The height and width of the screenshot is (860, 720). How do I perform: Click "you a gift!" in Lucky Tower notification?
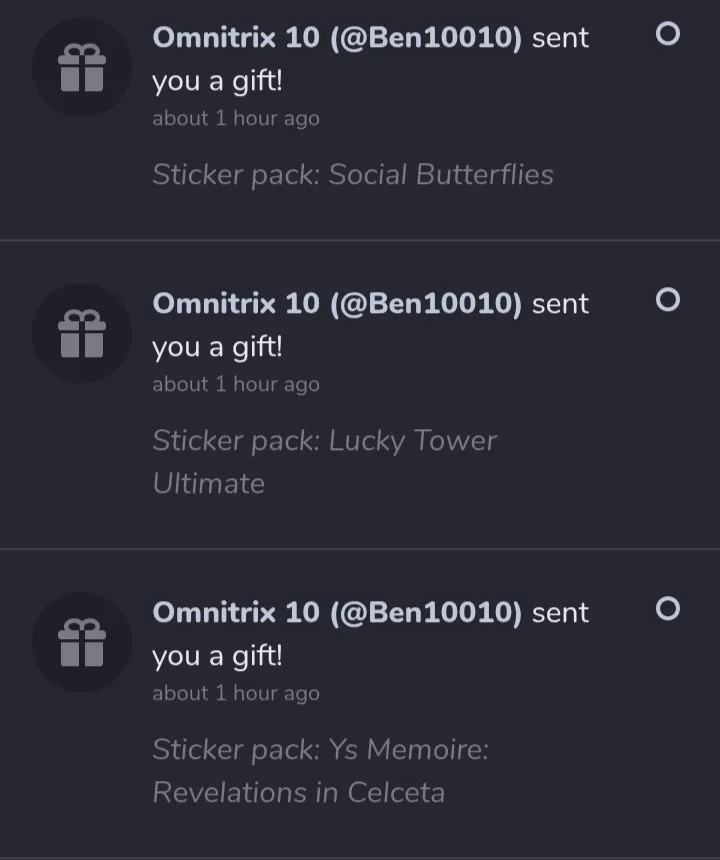tap(217, 347)
